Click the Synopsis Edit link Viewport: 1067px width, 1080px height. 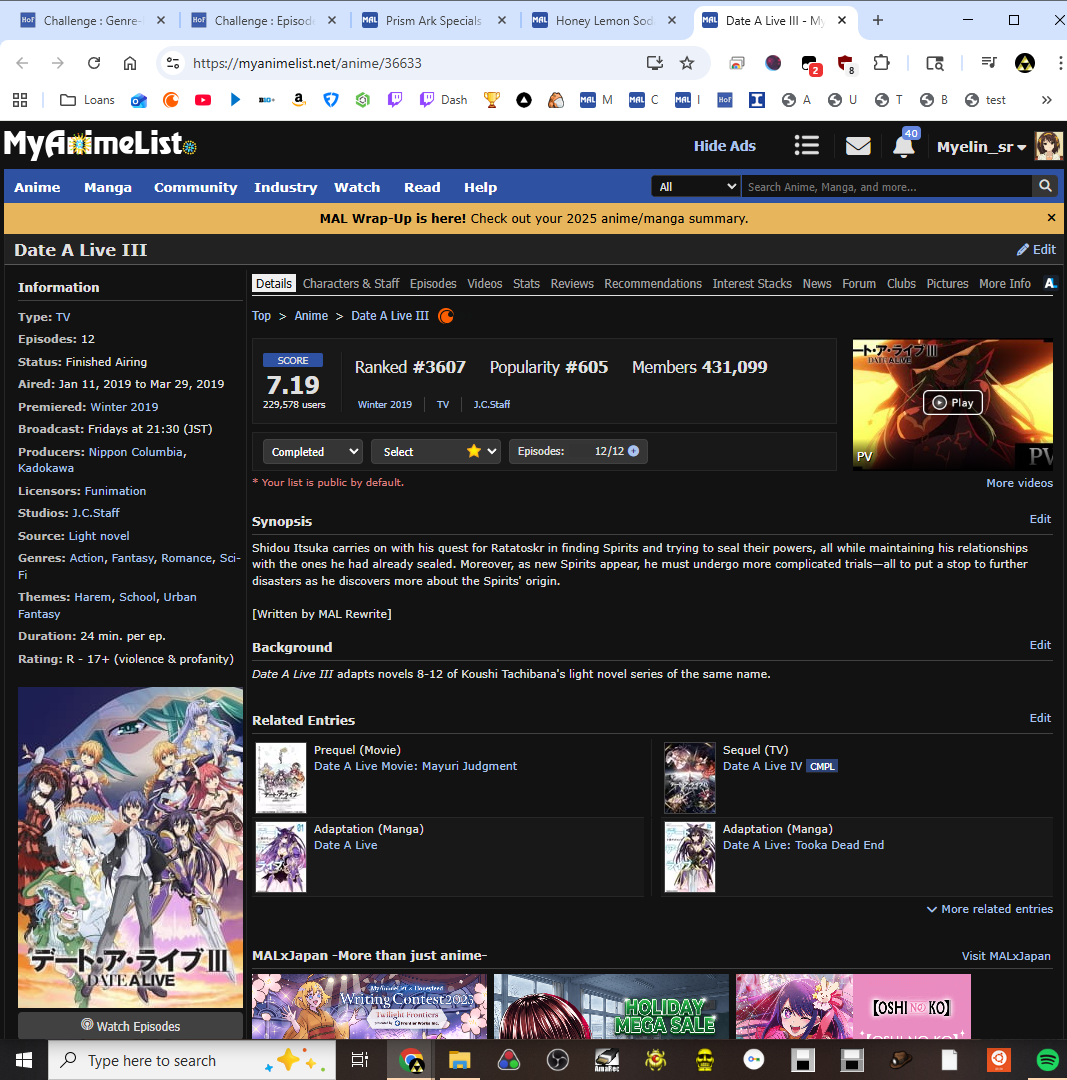(1040, 519)
